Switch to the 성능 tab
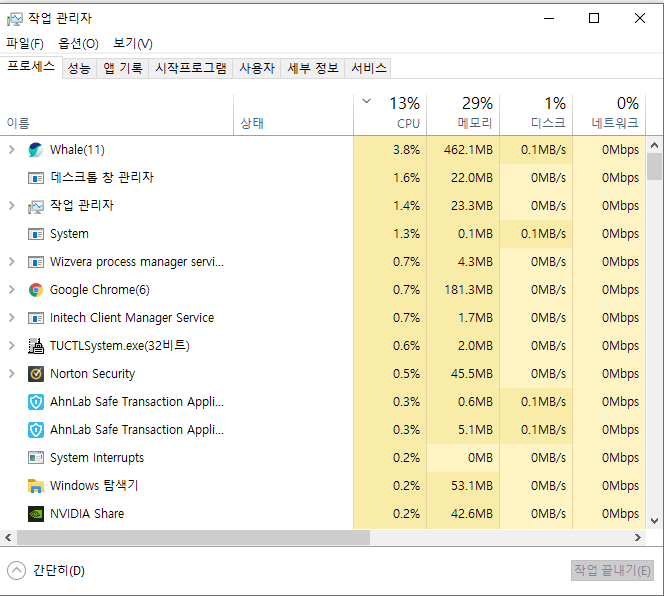This screenshot has width=664, height=596. (x=80, y=68)
